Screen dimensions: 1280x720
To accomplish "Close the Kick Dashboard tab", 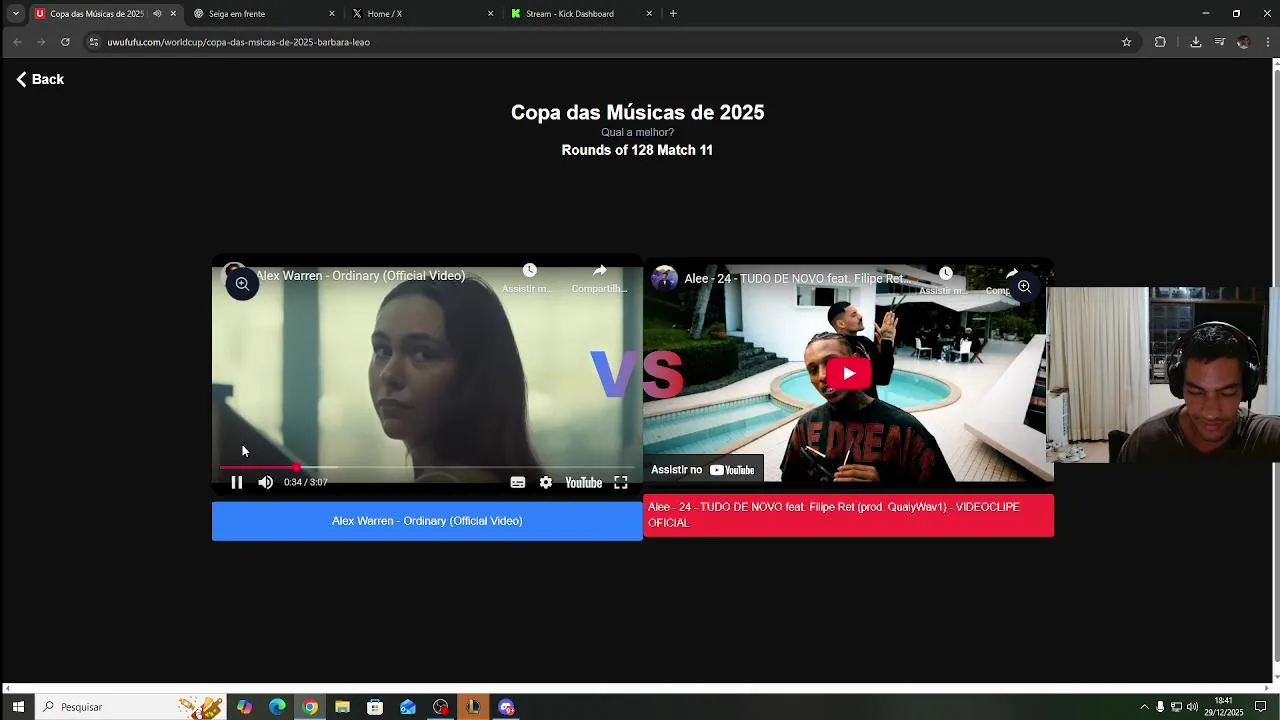I will [x=649, y=14].
